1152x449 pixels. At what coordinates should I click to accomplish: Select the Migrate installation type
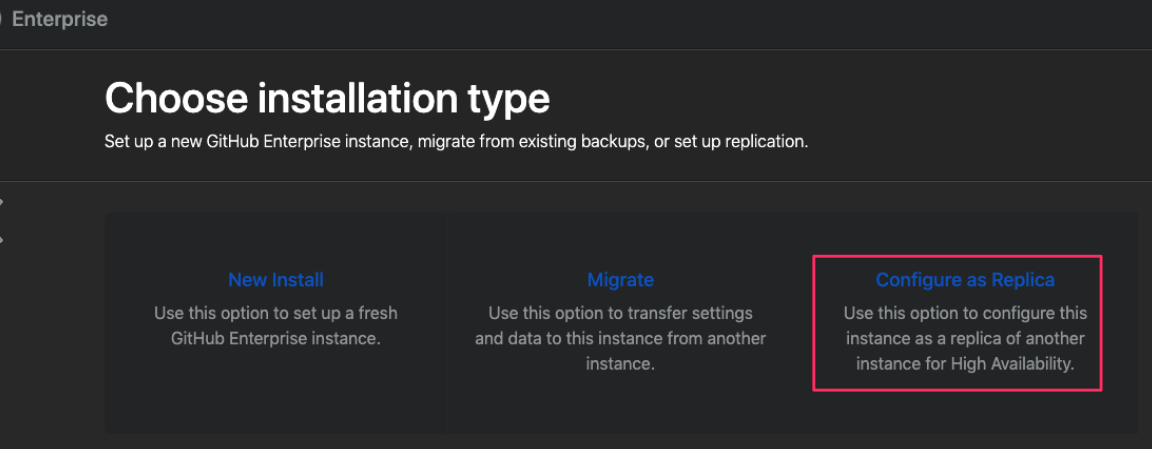point(620,280)
